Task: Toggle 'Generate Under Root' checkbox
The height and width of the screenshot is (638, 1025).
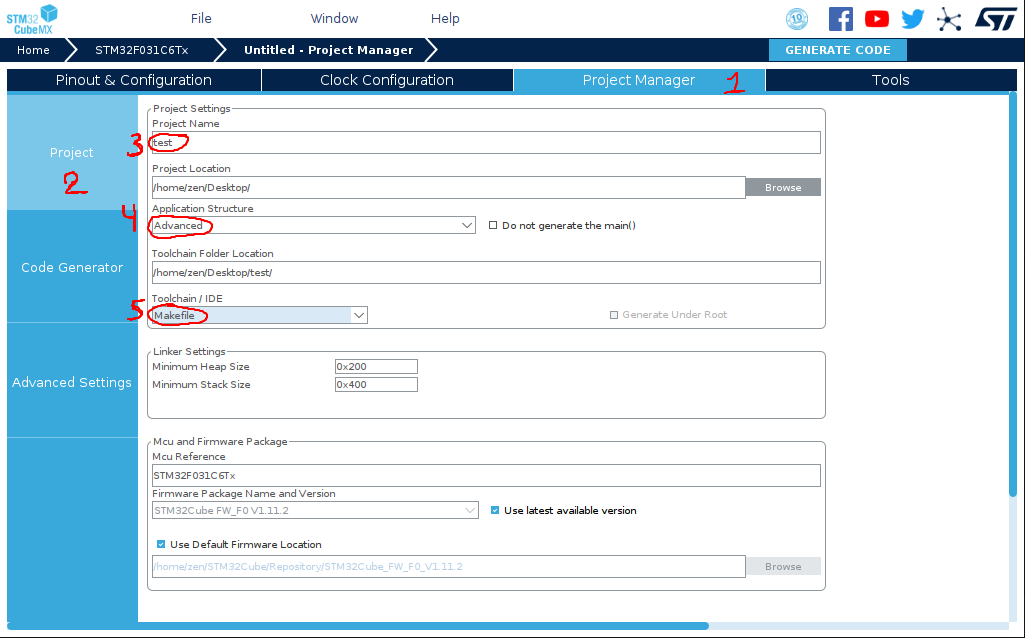Action: pos(614,314)
